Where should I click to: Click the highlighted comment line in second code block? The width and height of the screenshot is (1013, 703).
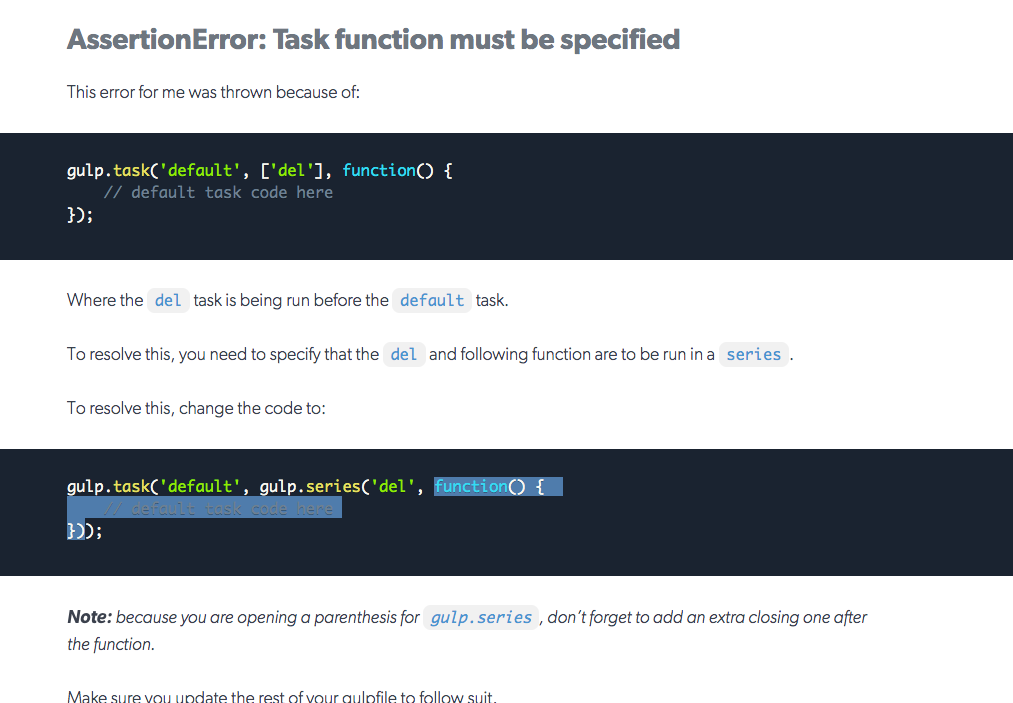click(218, 509)
